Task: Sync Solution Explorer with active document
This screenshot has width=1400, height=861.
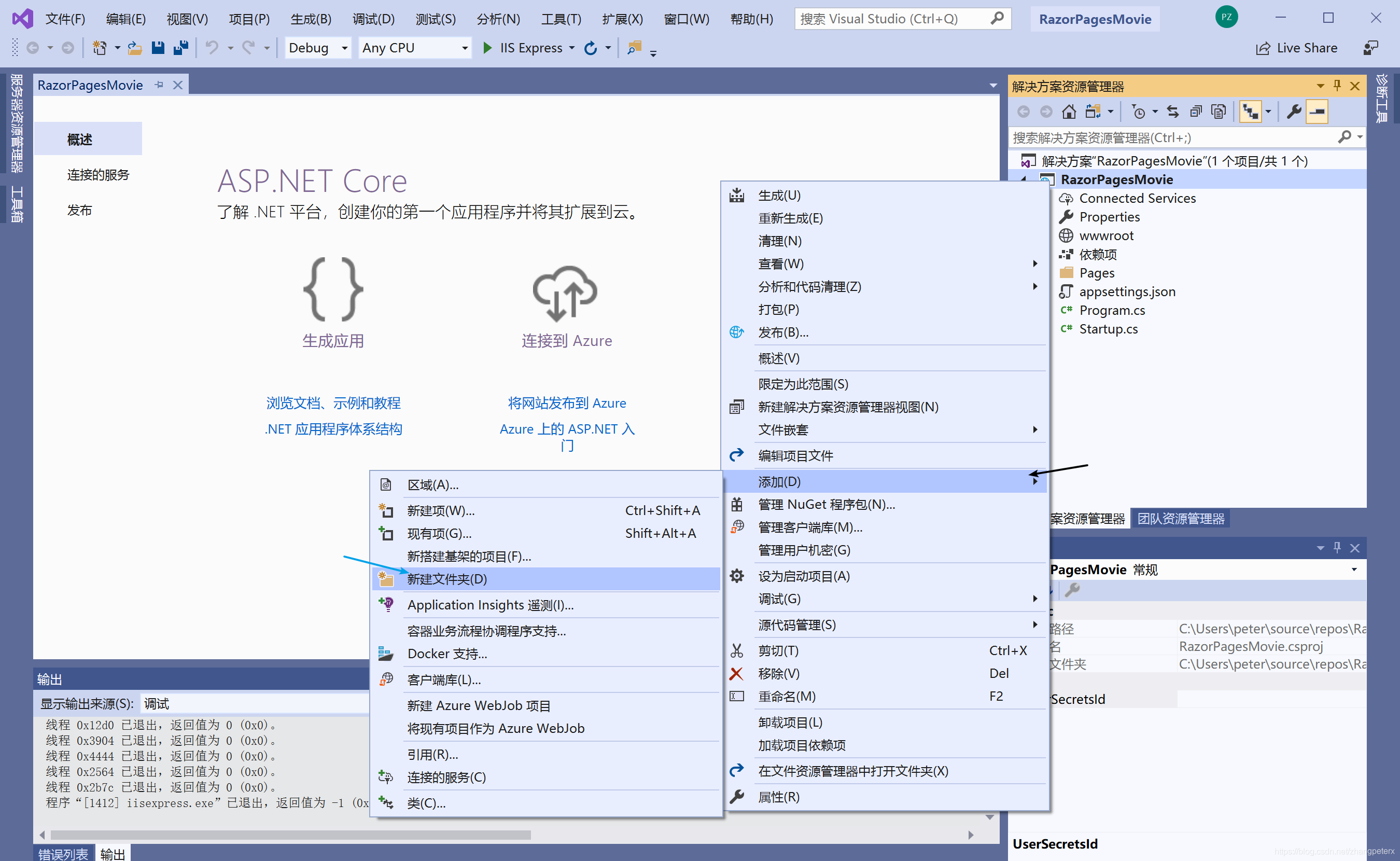Action: (x=1173, y=111)
